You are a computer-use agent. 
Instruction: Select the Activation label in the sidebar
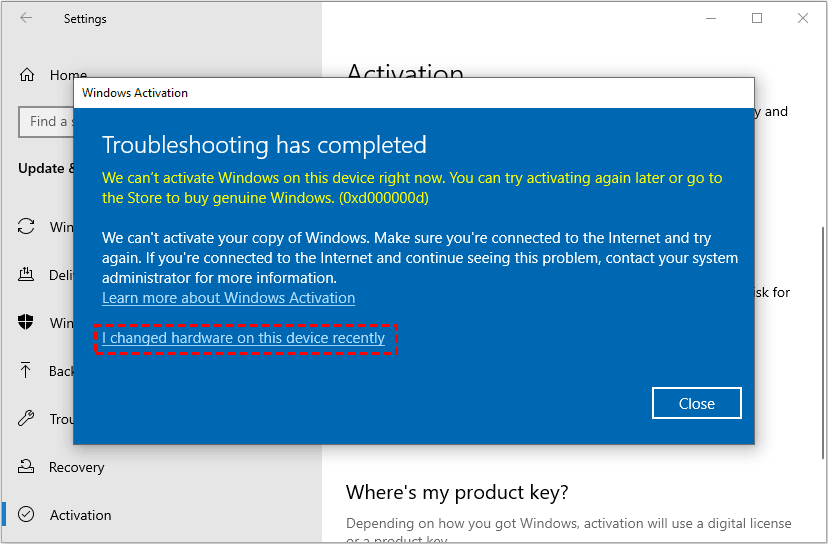point(80,515)
